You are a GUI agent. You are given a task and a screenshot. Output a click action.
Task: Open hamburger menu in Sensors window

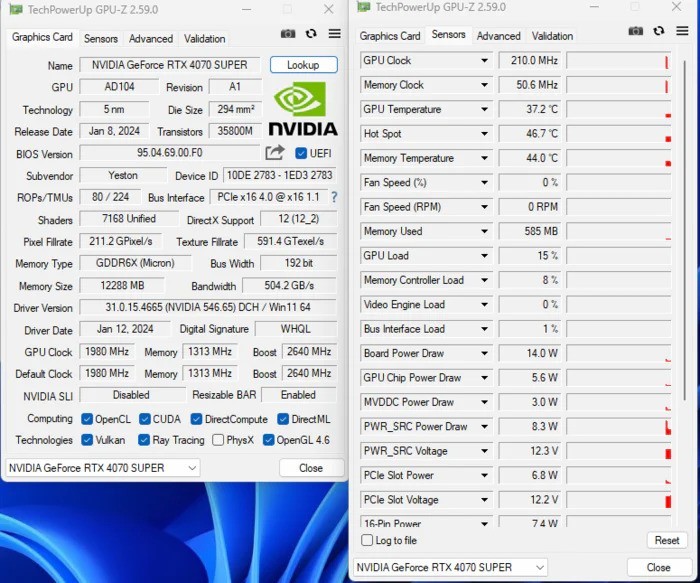pos(682,31)
